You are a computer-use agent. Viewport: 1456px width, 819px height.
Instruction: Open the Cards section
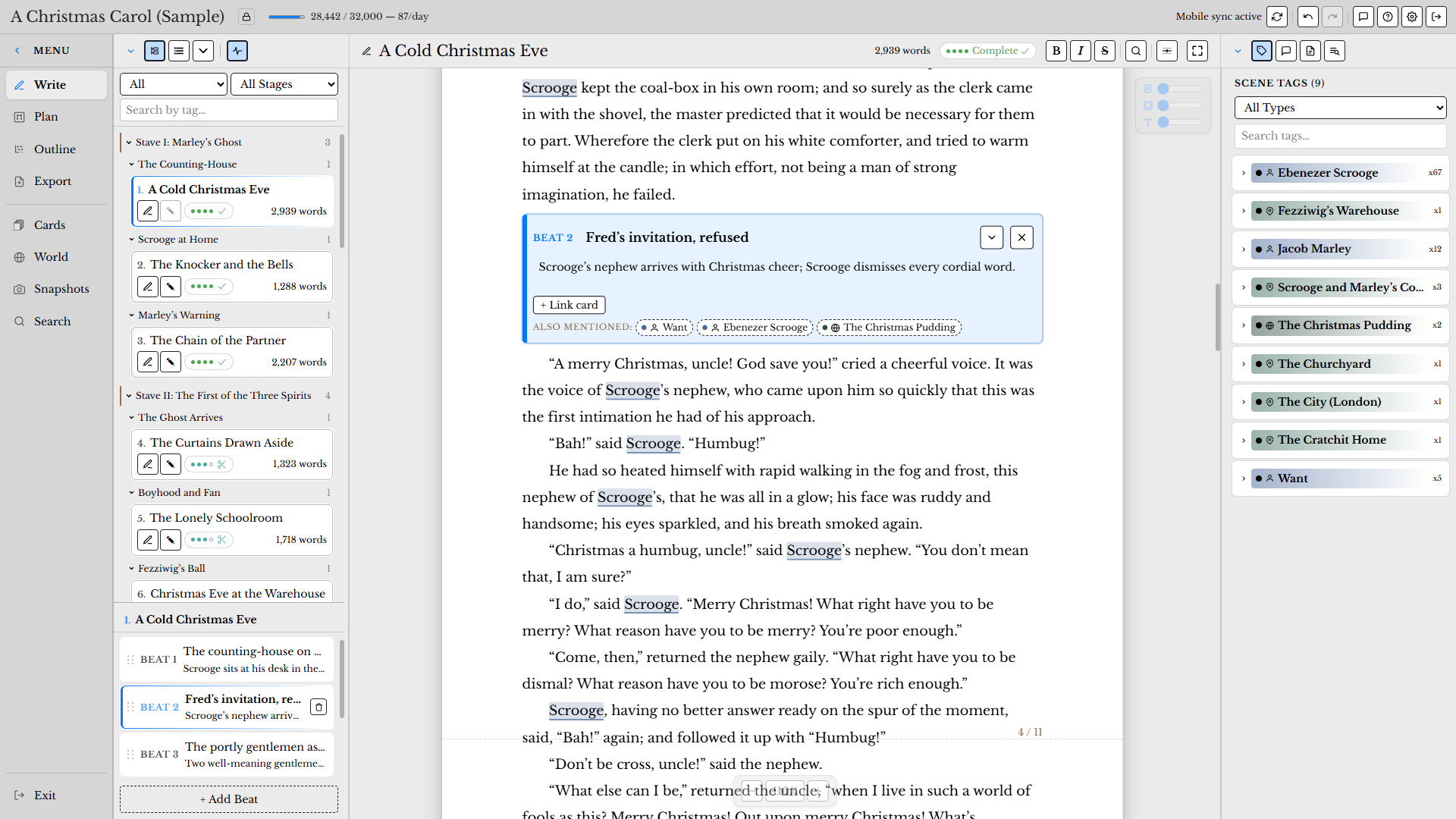pos(56,225)
